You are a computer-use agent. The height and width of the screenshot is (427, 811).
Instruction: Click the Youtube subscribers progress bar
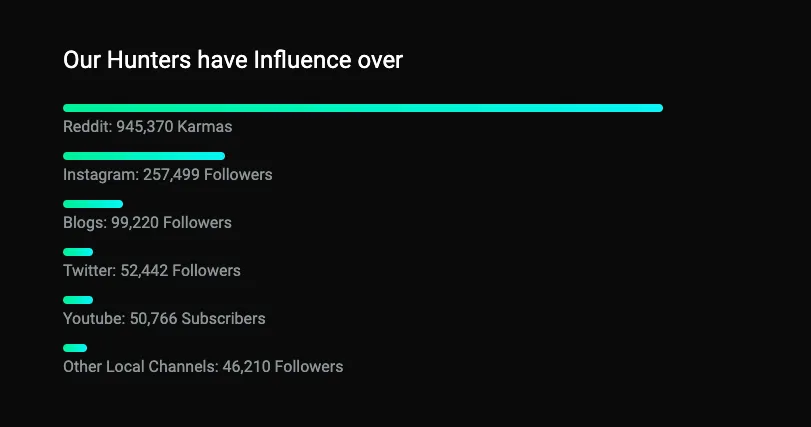pos(78,300)
